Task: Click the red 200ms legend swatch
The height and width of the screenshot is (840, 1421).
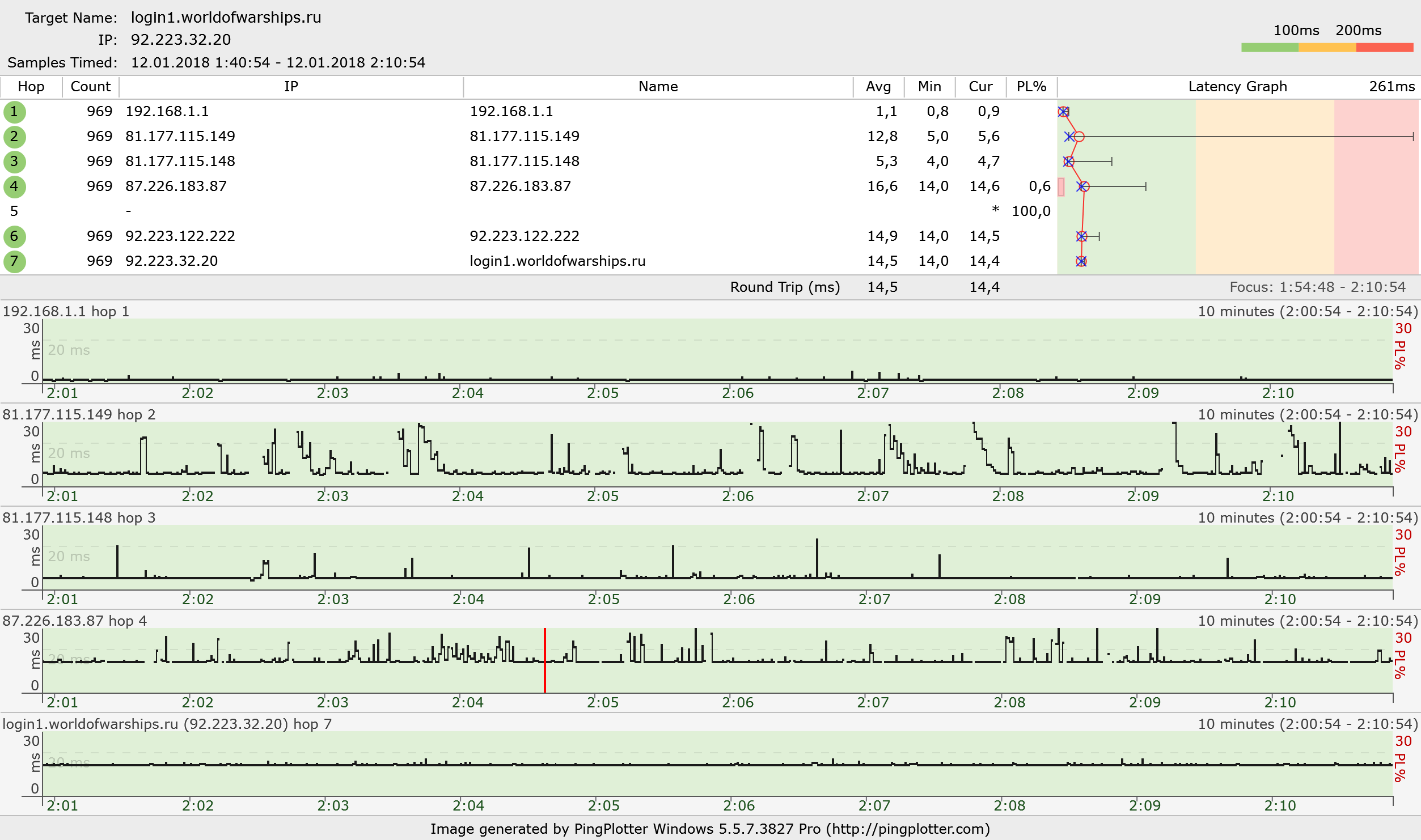Action: [x=1384, y=48]
